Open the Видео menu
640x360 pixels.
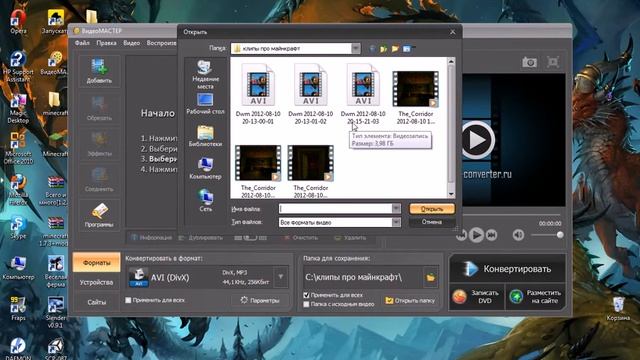tap(131, 43)
